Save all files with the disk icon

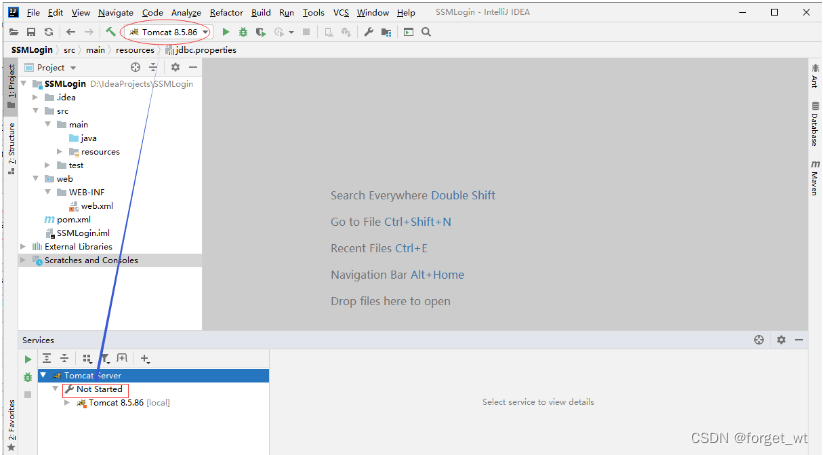pos(31,32)
